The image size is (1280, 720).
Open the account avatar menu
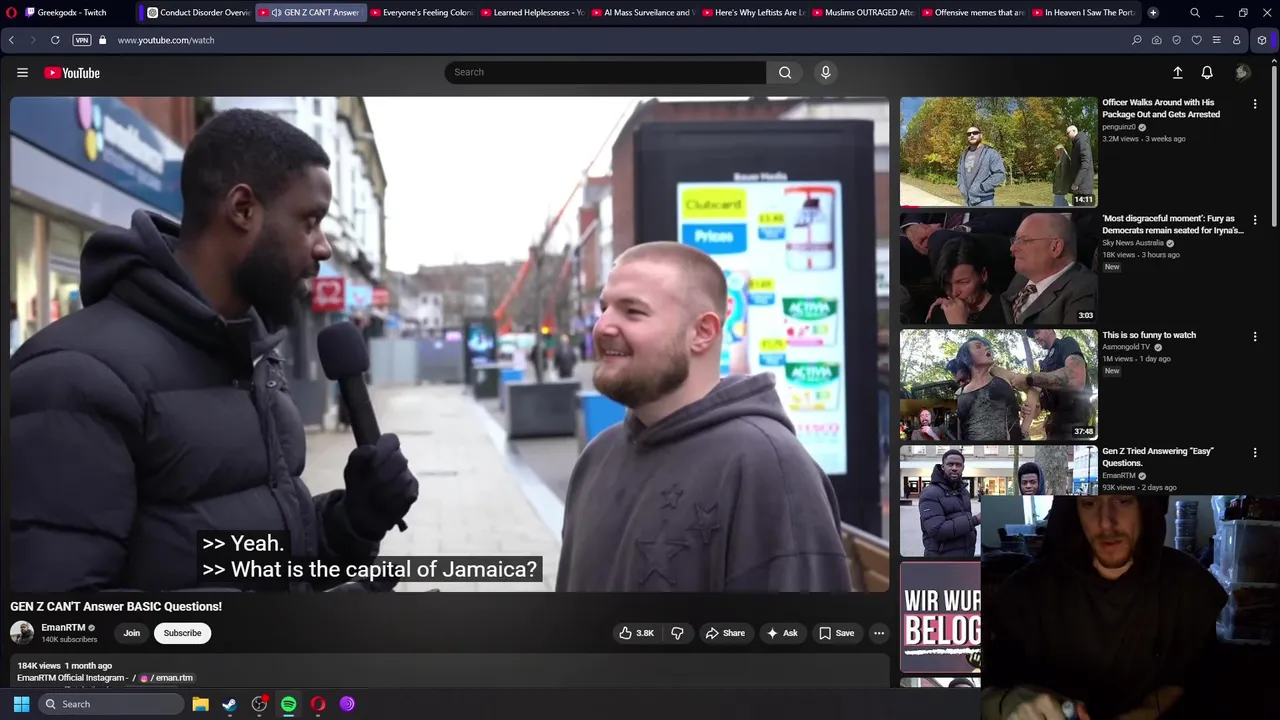pos(1242,72)
